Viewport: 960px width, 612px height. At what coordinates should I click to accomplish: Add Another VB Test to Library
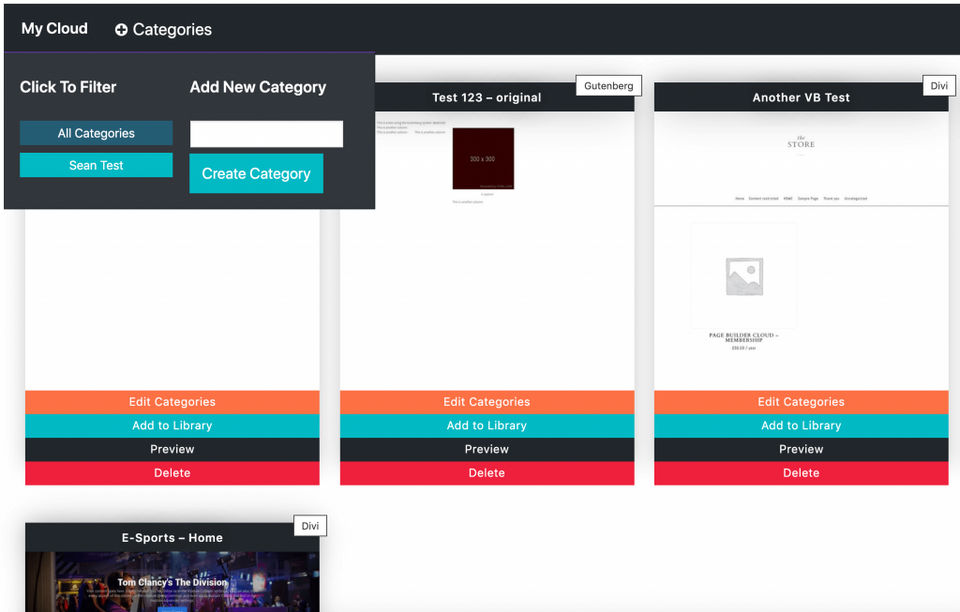pos(801,426)
